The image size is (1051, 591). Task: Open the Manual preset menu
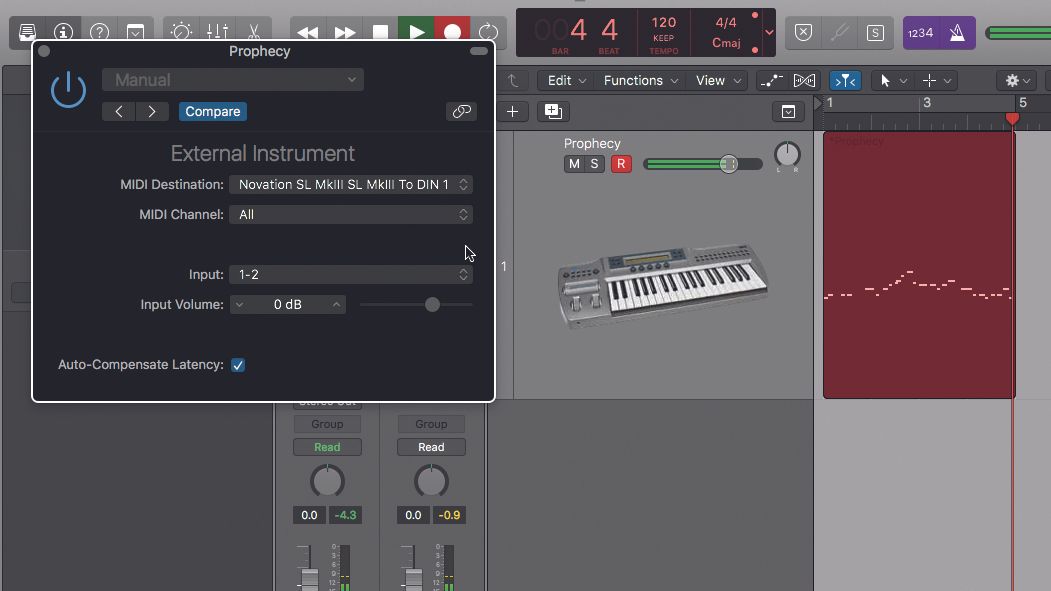coord(232,79)
